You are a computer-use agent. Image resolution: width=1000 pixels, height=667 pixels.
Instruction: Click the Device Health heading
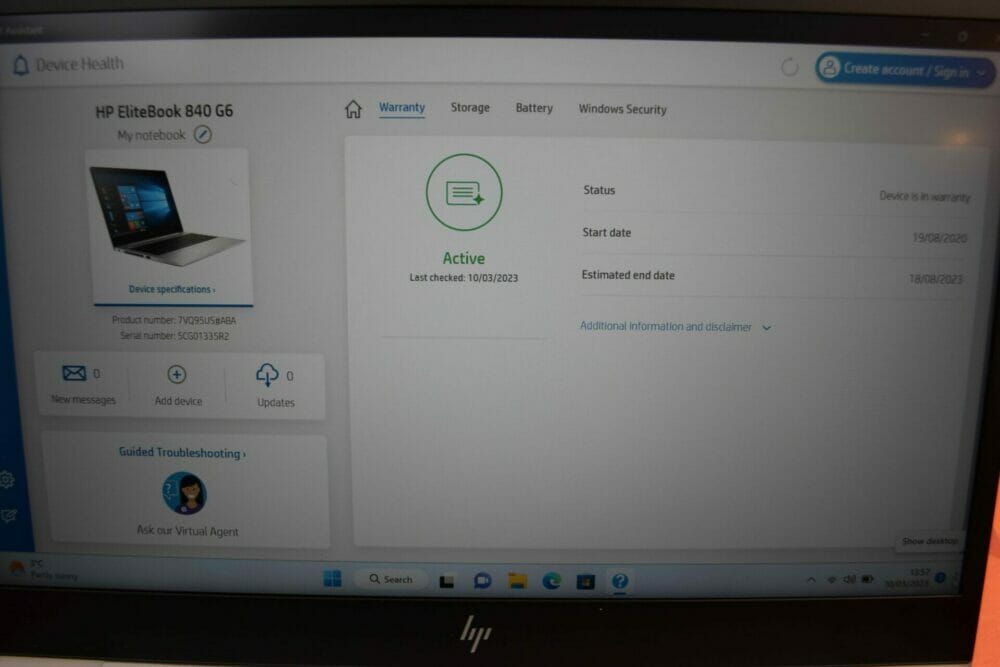[80, 64]
